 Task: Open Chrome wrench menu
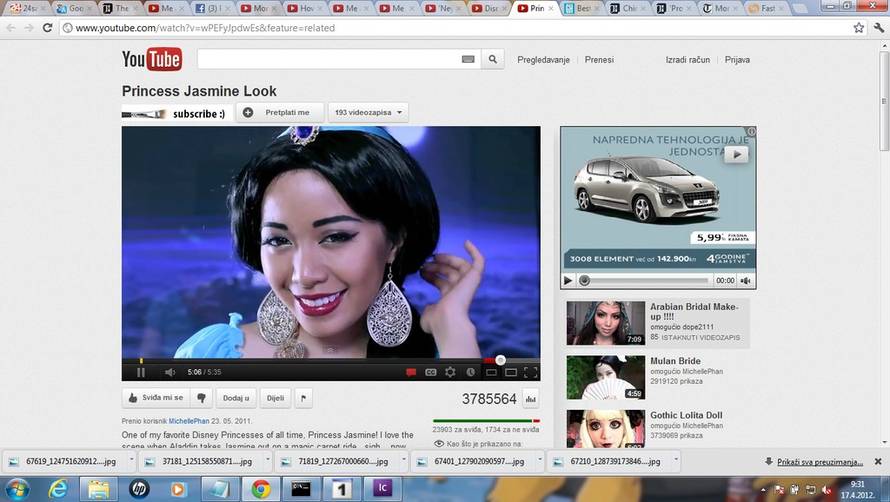879,28
